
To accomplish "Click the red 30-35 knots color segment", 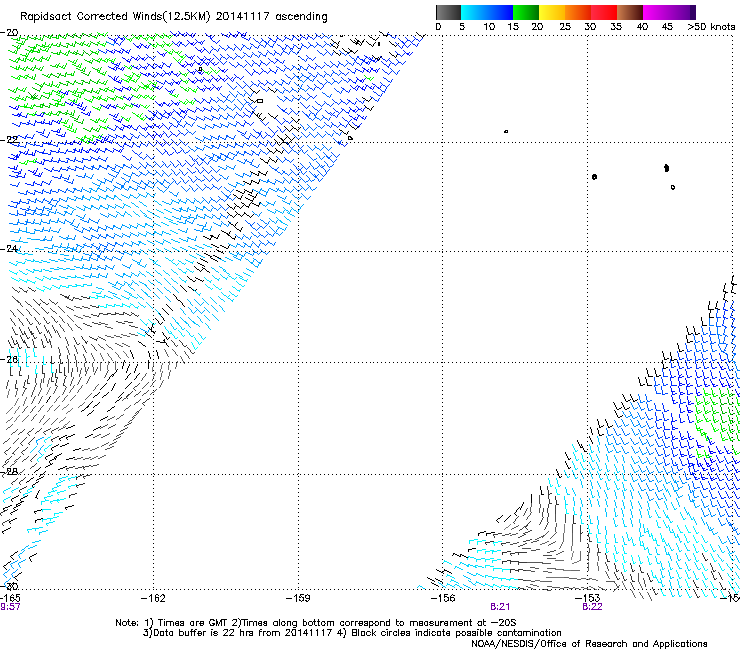I will [604, 12].
